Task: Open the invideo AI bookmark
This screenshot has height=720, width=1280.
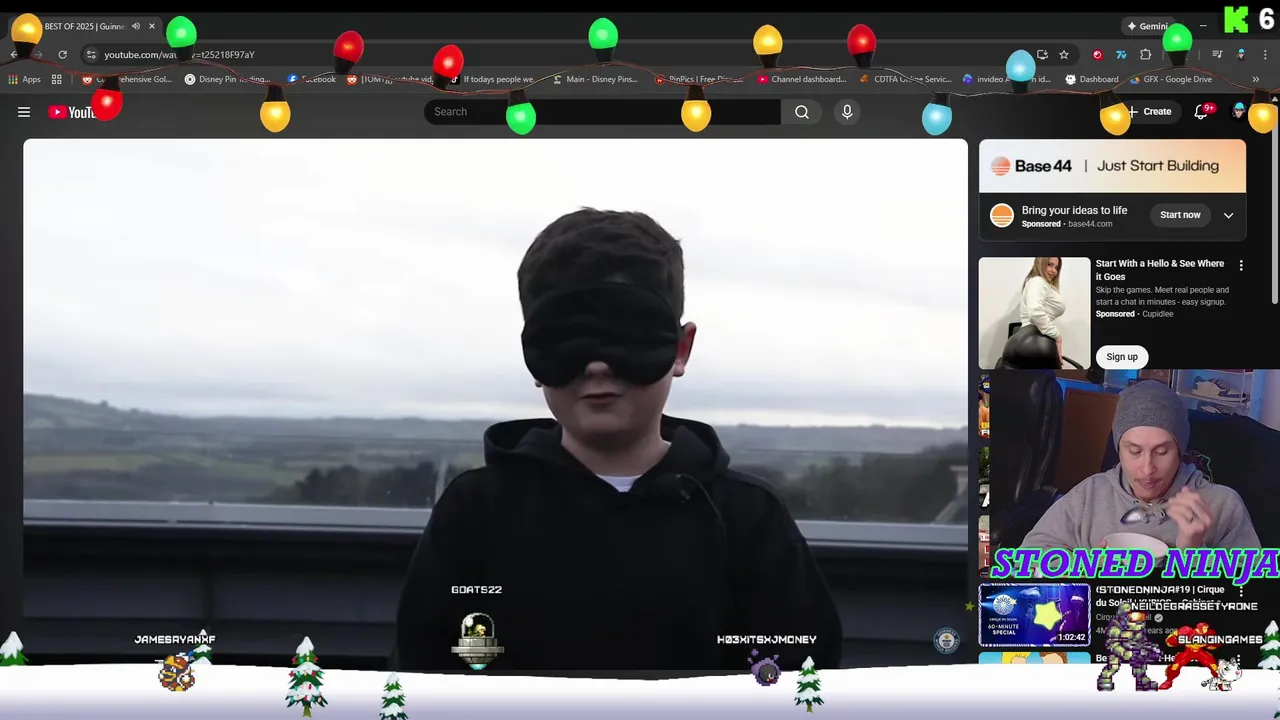Action: click(1007, 79)
